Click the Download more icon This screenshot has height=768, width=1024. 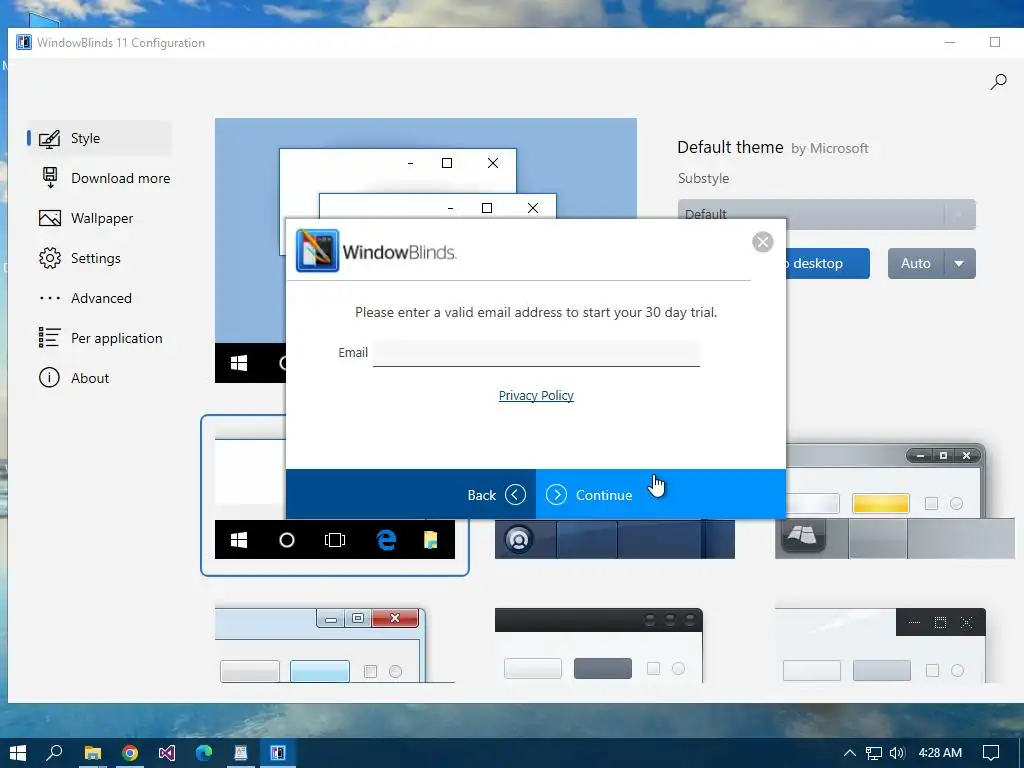(x=50, y=178)
